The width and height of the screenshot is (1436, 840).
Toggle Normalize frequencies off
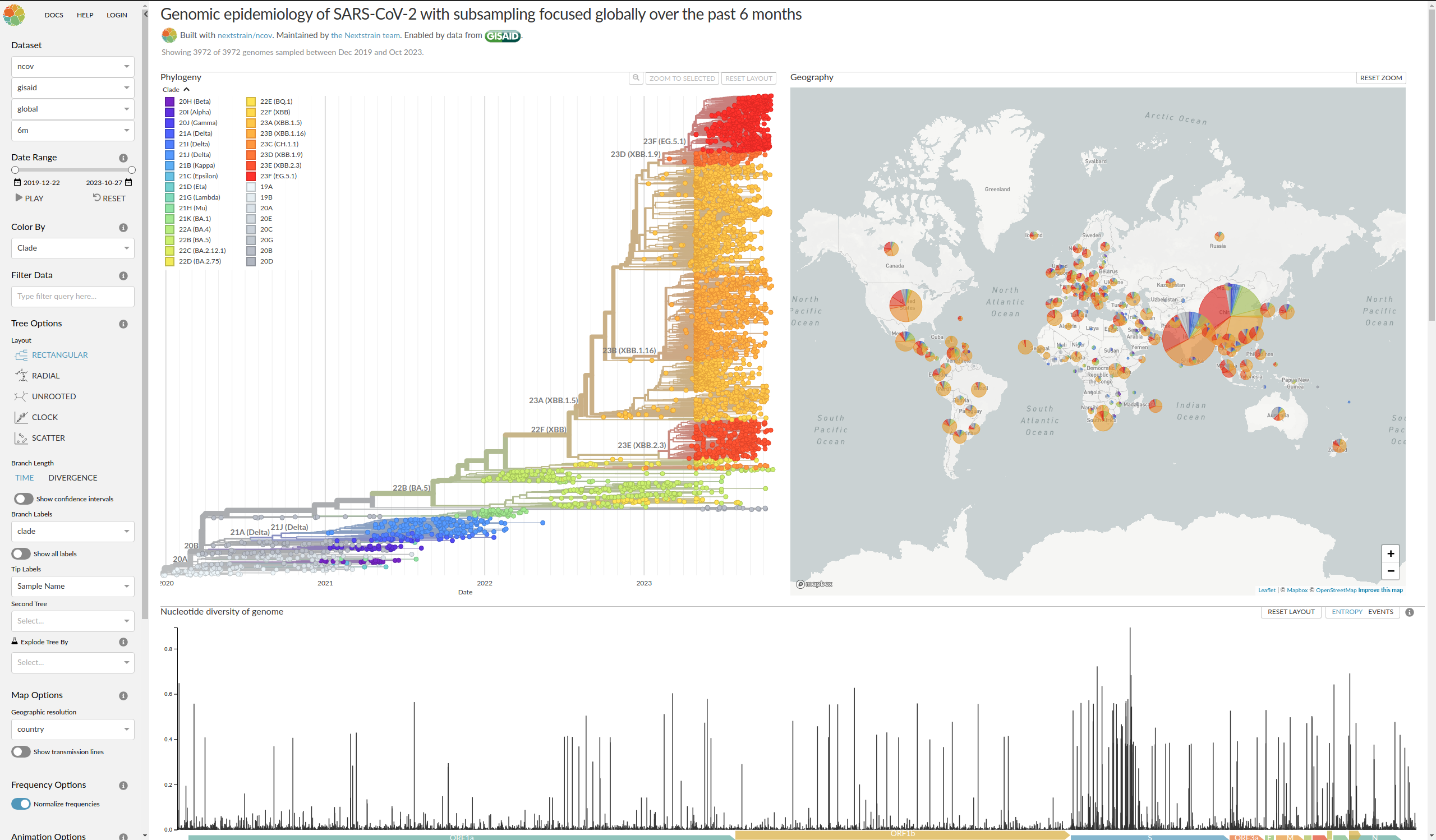click(x=21, y=804)
